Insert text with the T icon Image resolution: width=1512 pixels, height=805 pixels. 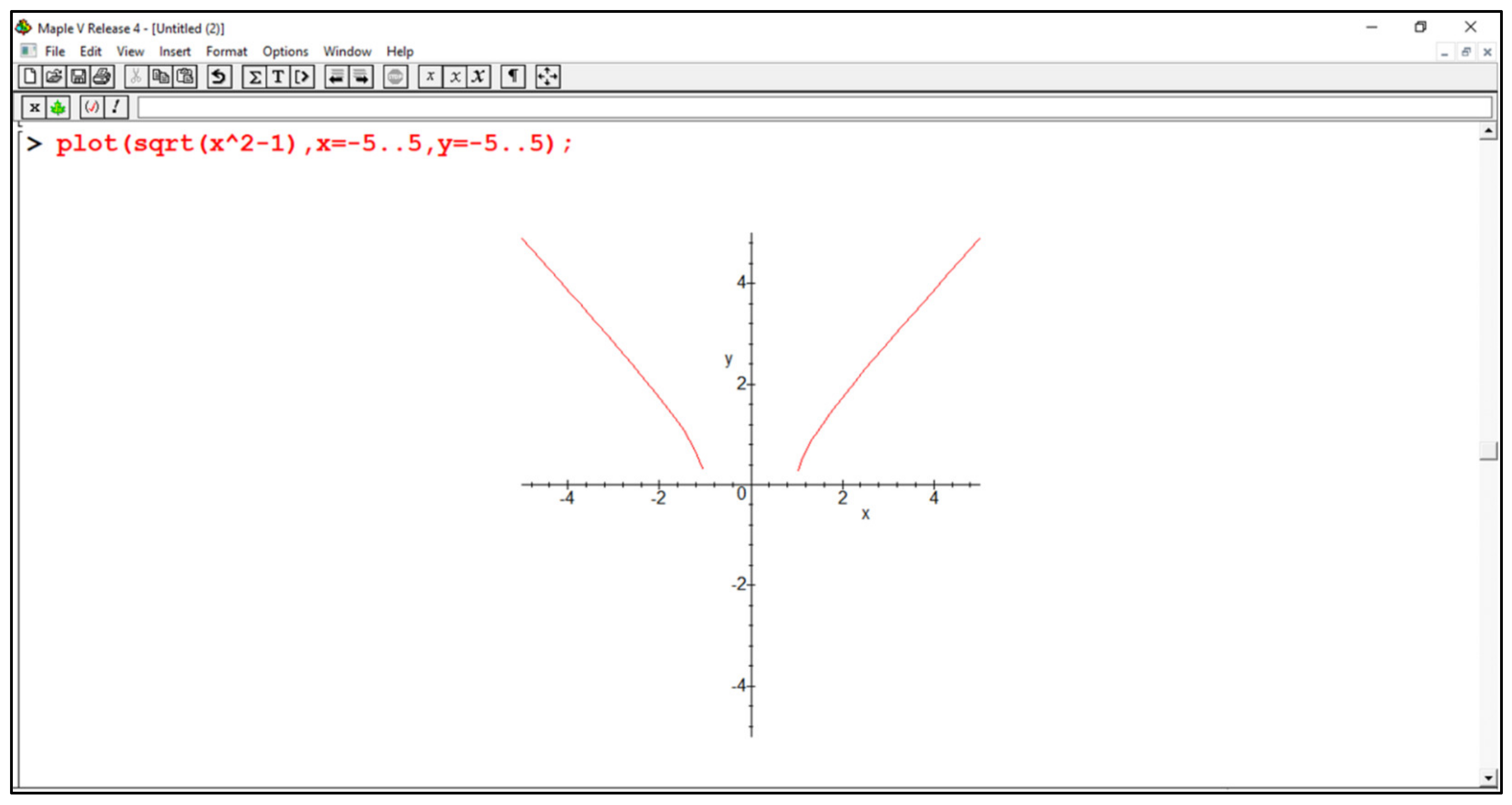tap(278, 77)
